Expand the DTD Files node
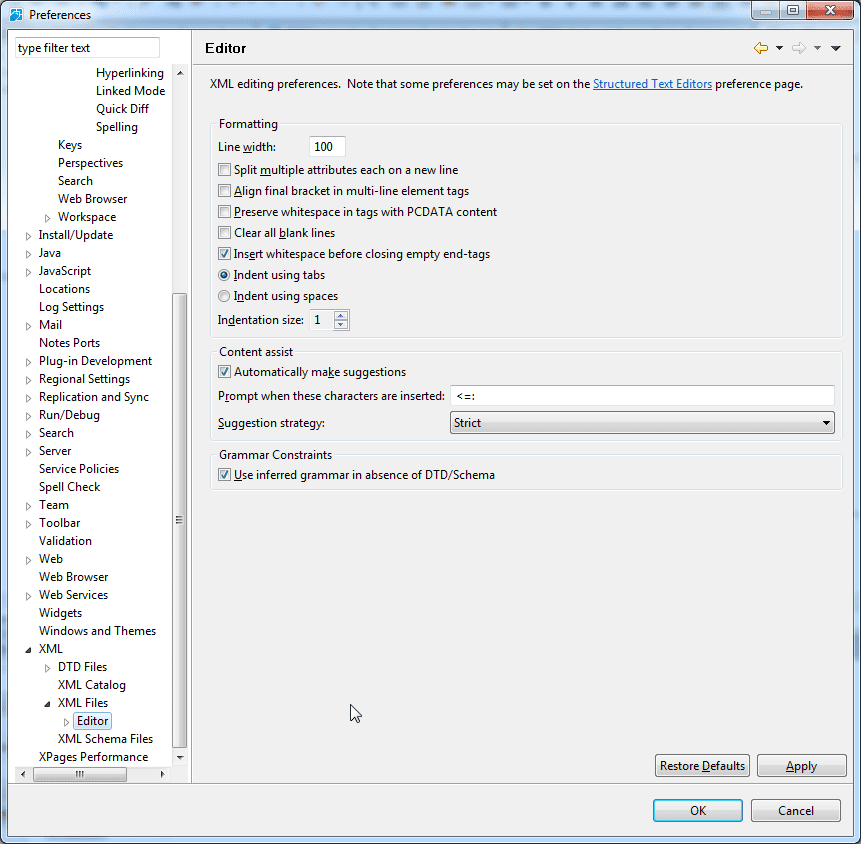The width and height of the screenshot is (861, 844). pyautogui.click(x=47, y=668)
